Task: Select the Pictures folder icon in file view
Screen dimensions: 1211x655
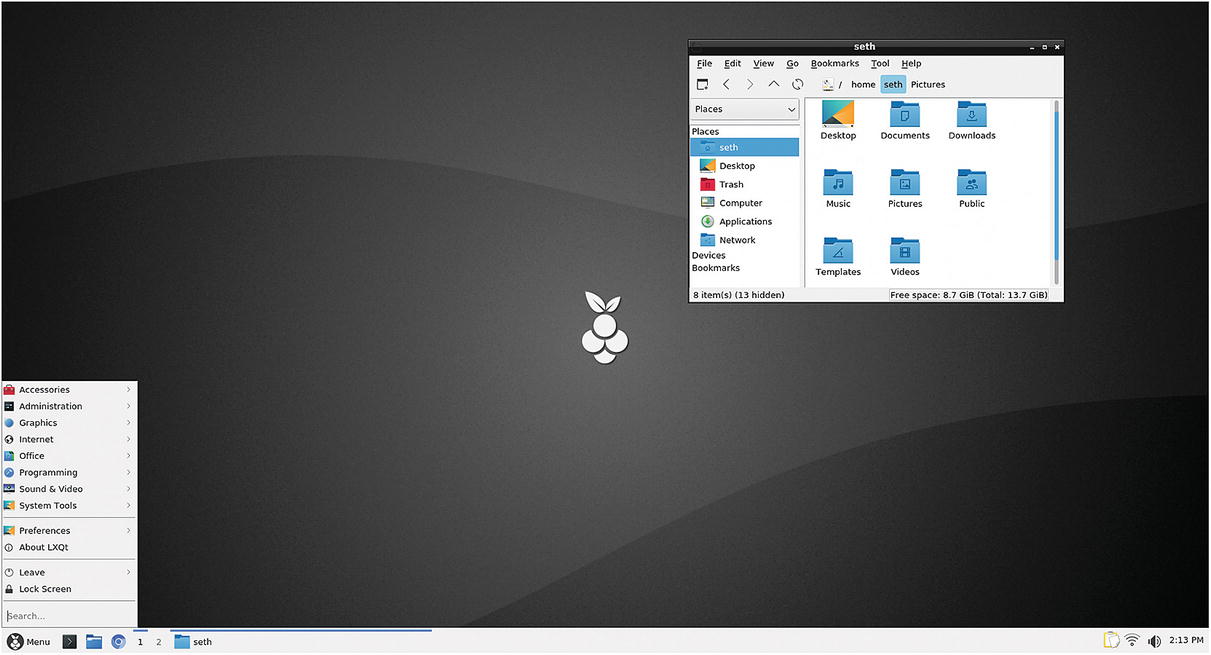Action: tap(905, 189)
